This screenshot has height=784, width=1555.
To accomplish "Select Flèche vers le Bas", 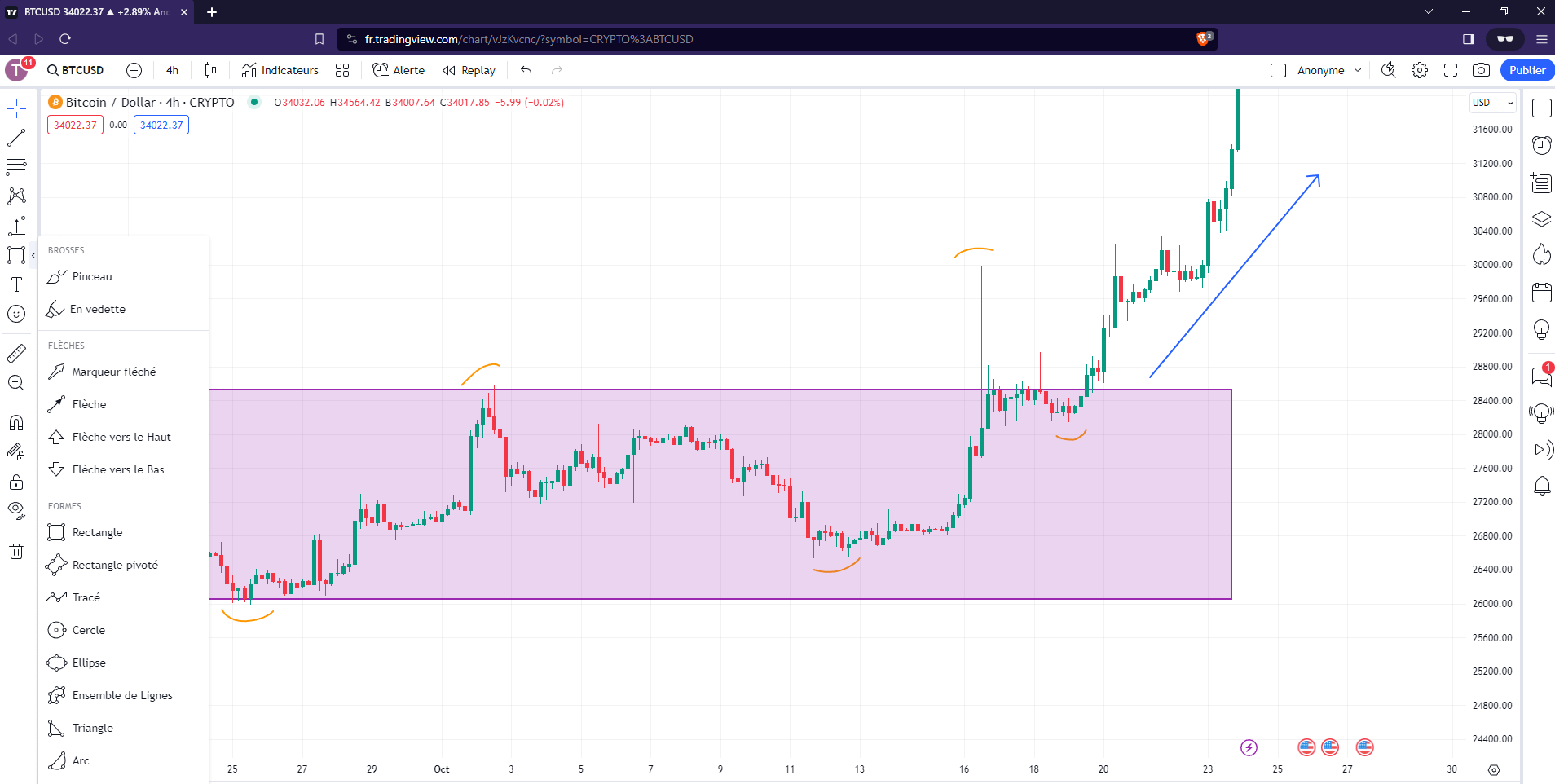I will [x=123, y=469].
